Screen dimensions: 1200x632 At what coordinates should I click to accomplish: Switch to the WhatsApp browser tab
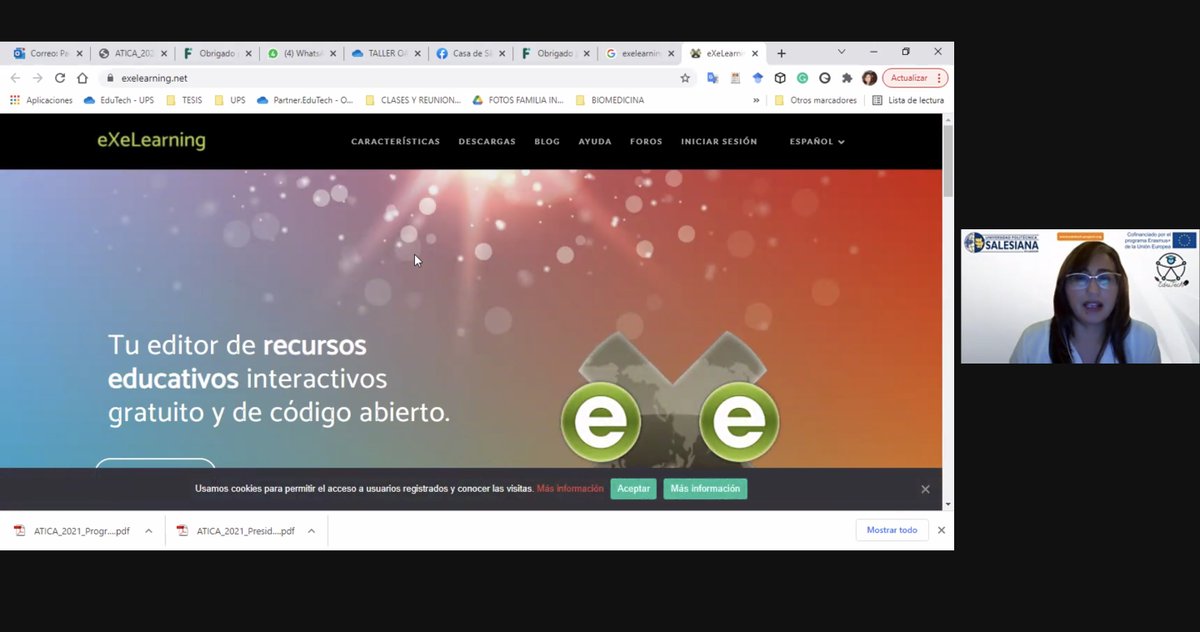tap(303, 53)
